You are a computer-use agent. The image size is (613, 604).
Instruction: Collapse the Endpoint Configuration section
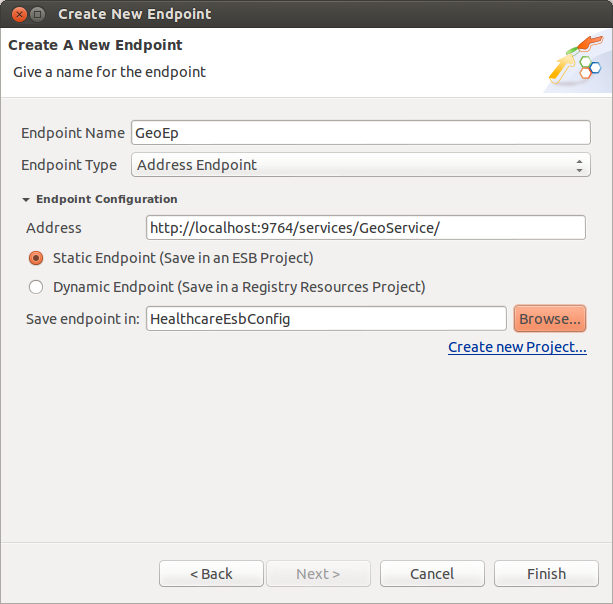pos(26,199)
